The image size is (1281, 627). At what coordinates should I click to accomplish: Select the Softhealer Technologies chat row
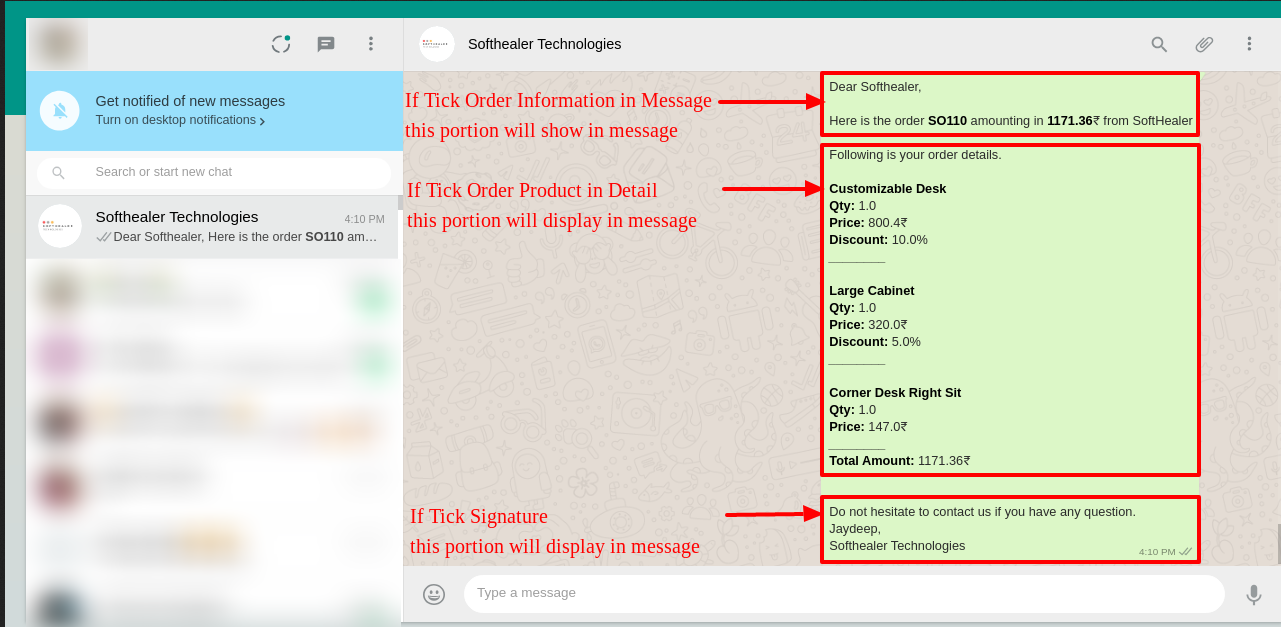(212, 227)
